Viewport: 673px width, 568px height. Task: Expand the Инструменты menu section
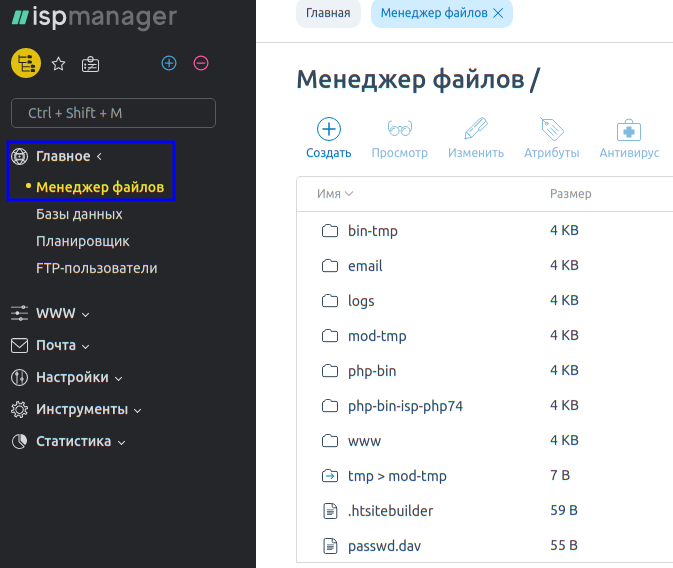(88, 410)
